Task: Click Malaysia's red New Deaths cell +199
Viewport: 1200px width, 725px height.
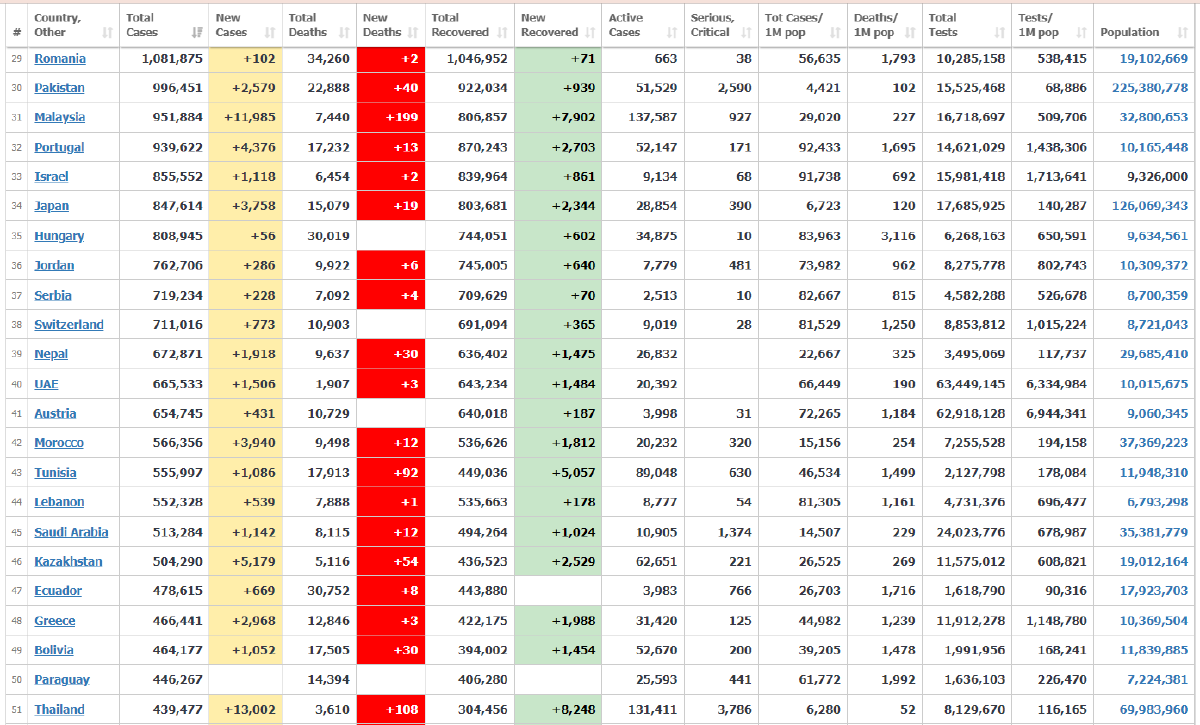Action: tap(391, 118)
